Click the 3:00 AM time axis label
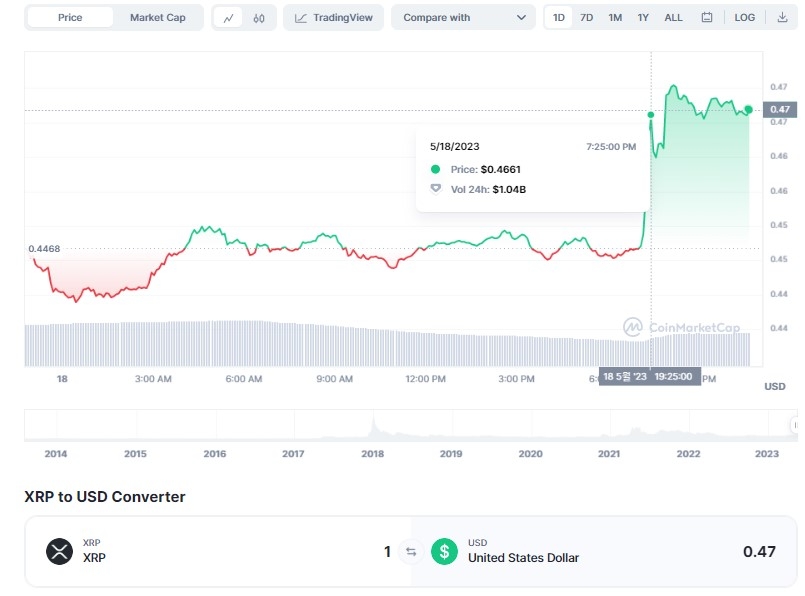 [153, 379]
